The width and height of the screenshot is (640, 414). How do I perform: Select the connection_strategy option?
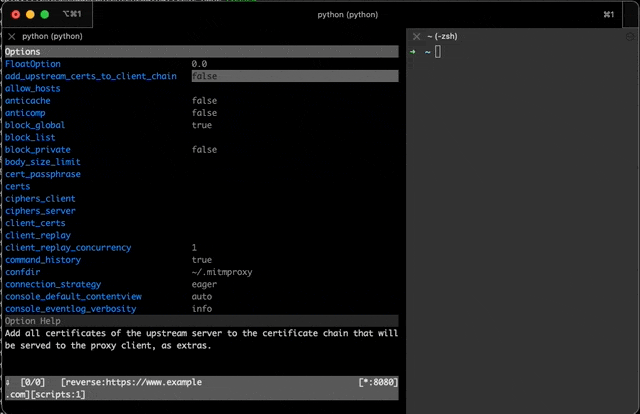click(x=53, y=285)
